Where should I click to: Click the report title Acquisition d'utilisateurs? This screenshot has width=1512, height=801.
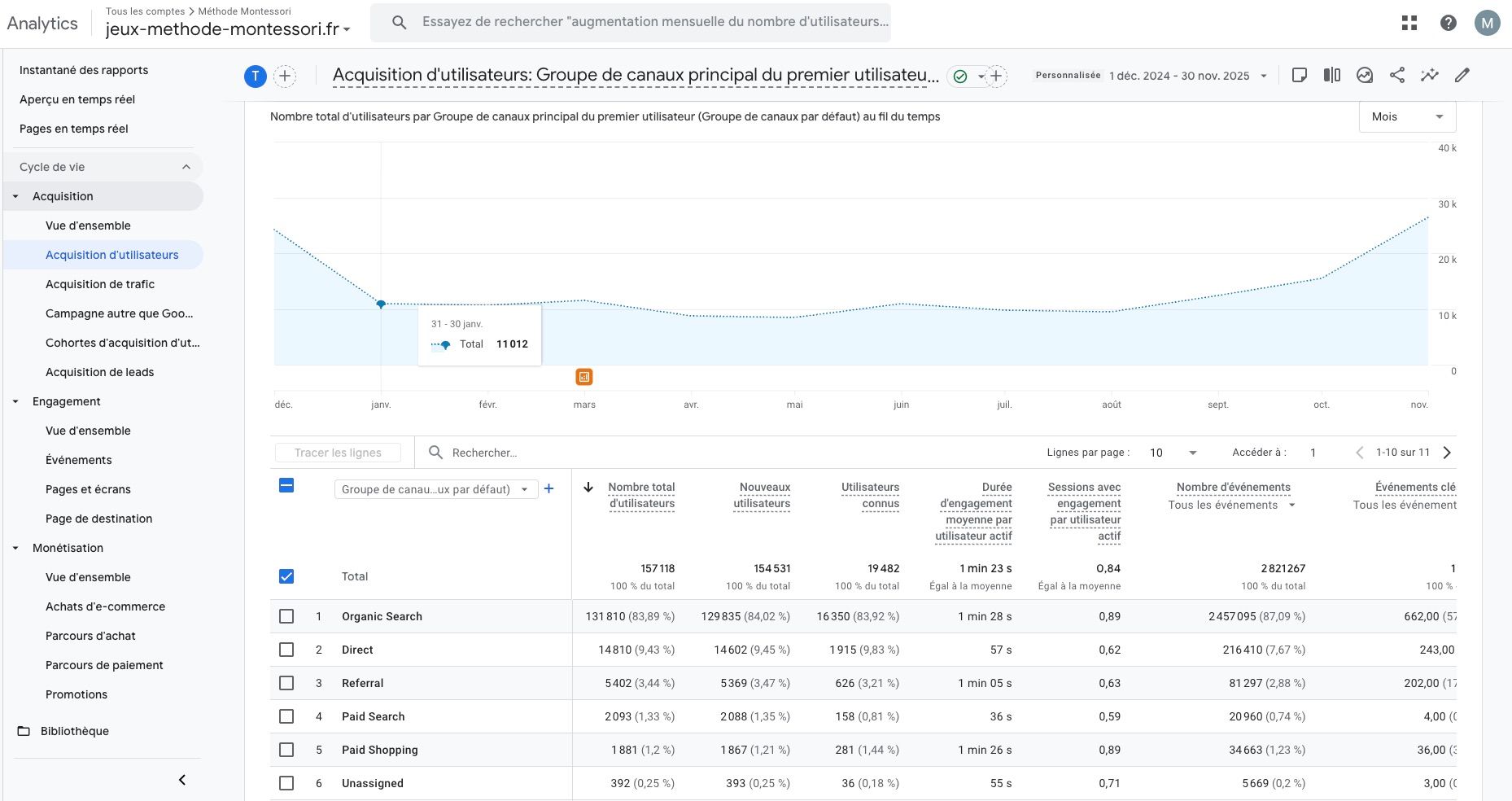click(636, 76)
